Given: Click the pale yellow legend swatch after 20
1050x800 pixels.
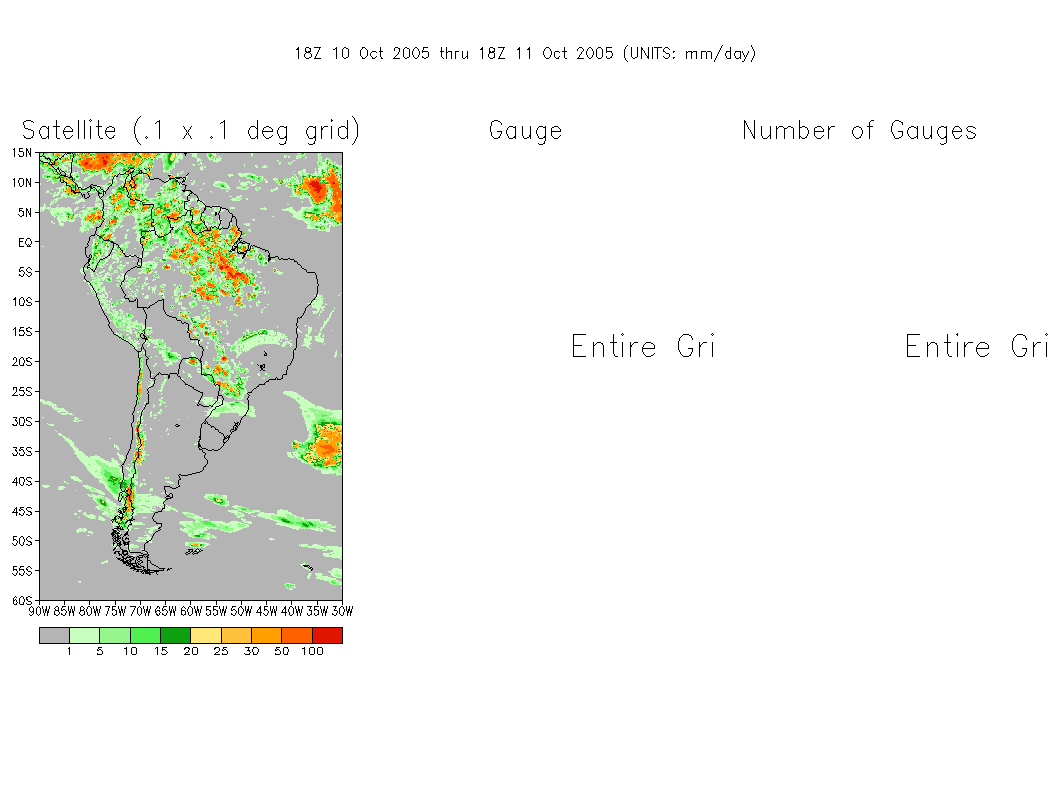Looking at the screenshot, I should (x=206, y=635).
